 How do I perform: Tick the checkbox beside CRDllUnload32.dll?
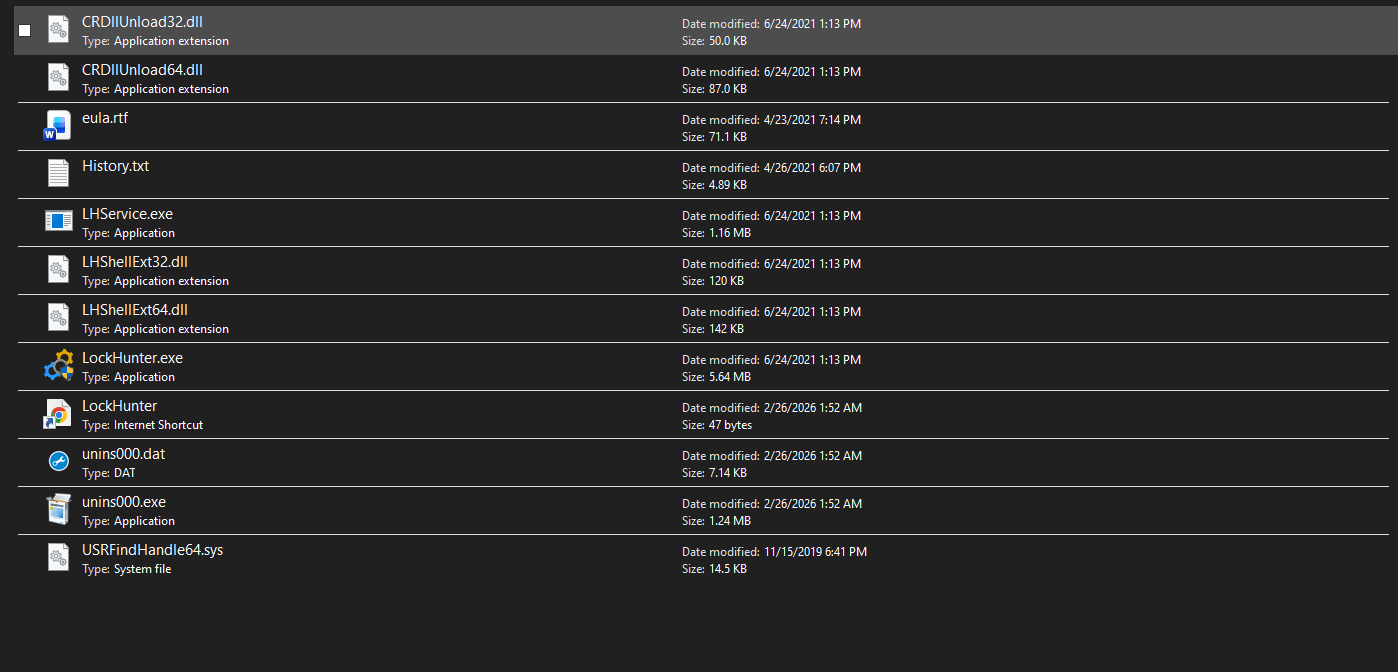tap(25, 31)
